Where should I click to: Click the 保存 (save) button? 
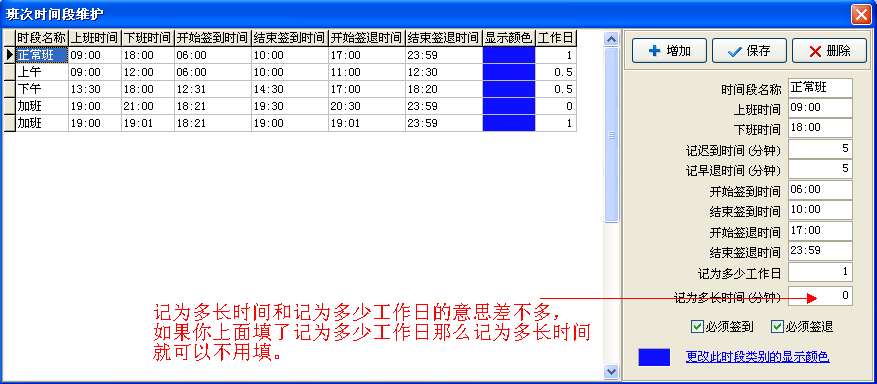click(749, 51)
